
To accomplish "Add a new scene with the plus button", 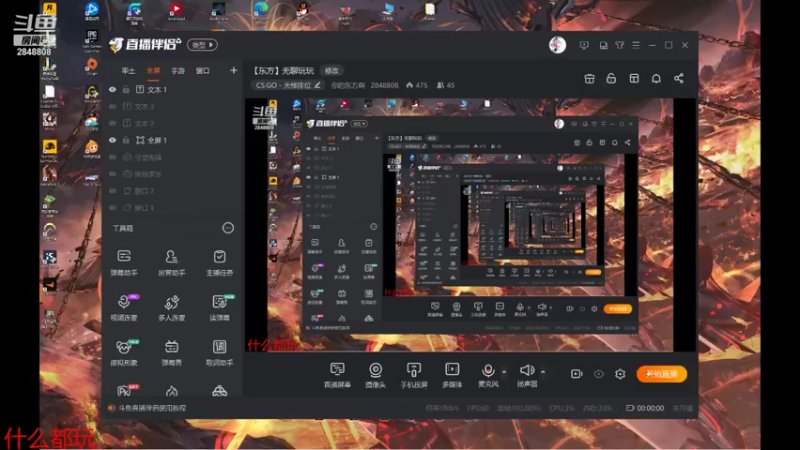I will 234,70.
